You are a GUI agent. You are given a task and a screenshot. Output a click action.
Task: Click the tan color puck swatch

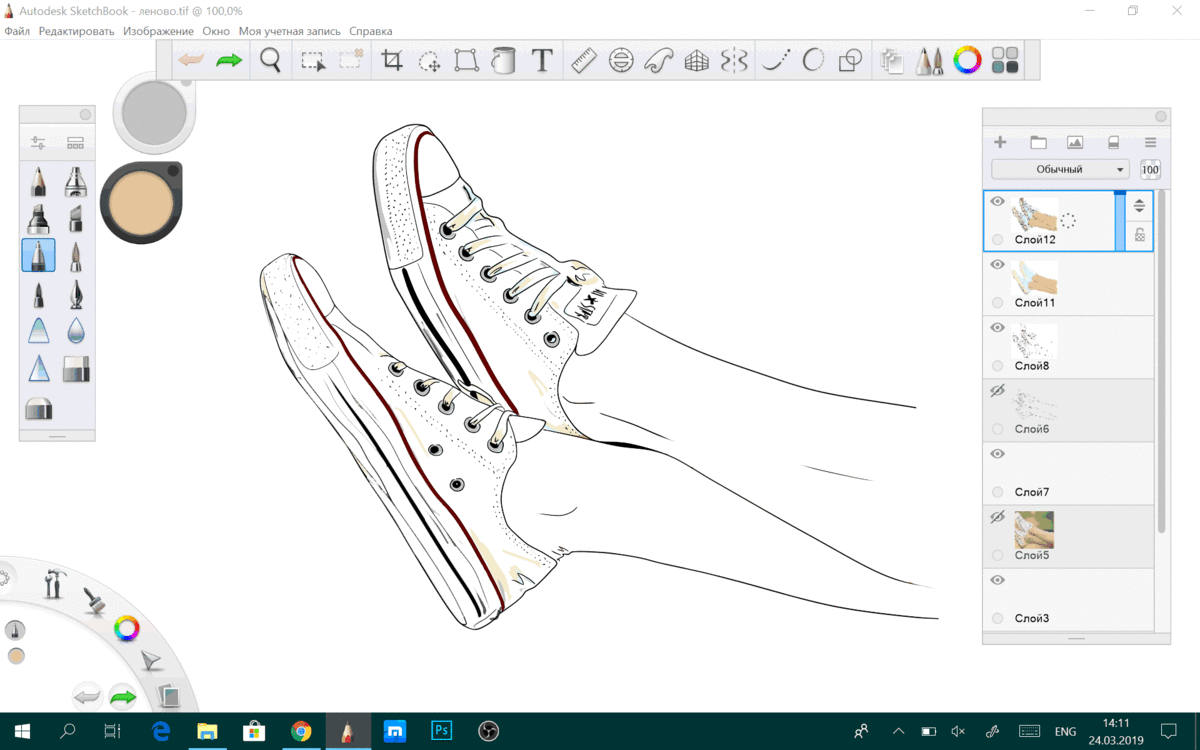(x=141, y=203)
